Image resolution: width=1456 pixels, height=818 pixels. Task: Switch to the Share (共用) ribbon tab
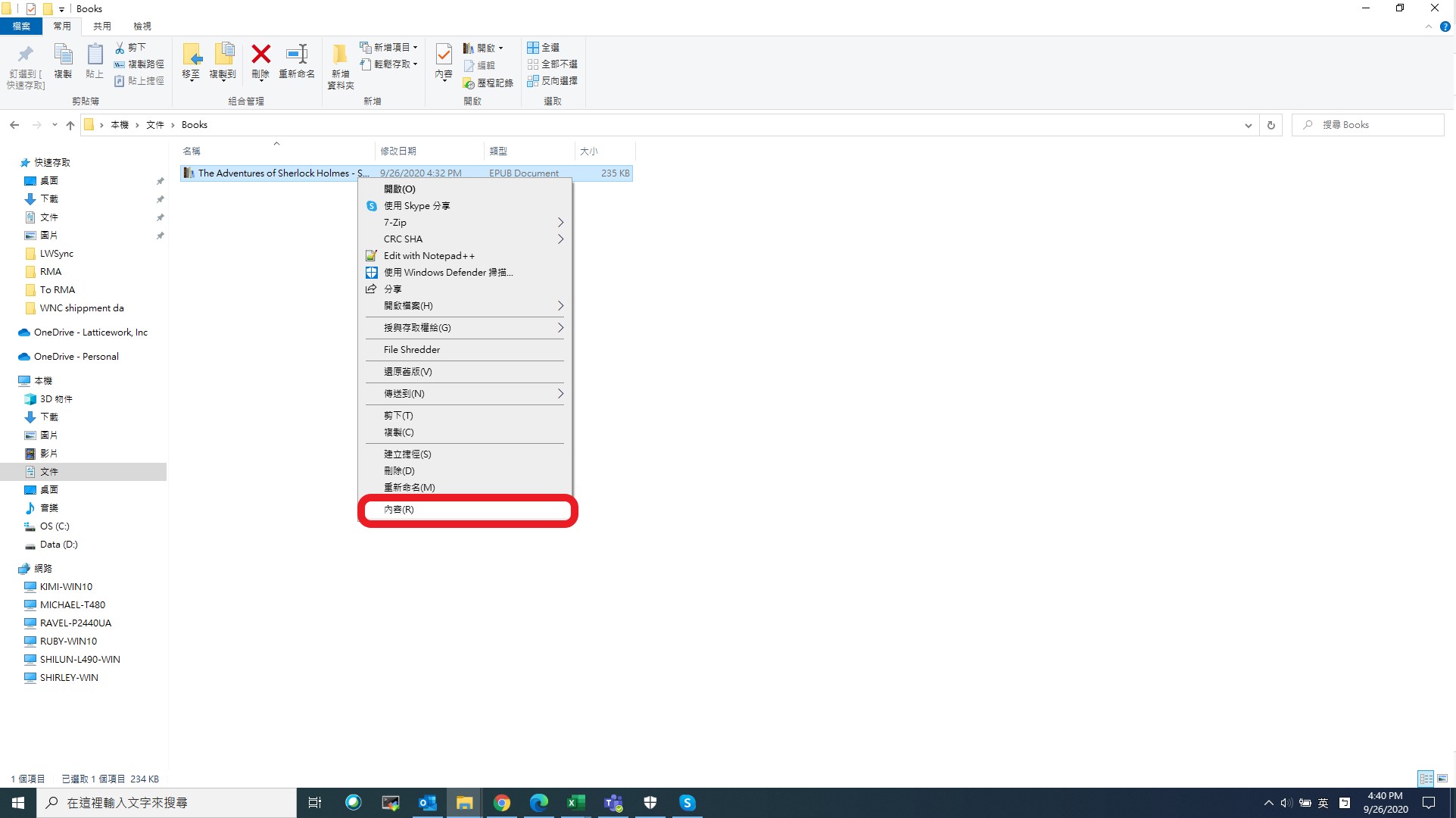click(101, 26)
